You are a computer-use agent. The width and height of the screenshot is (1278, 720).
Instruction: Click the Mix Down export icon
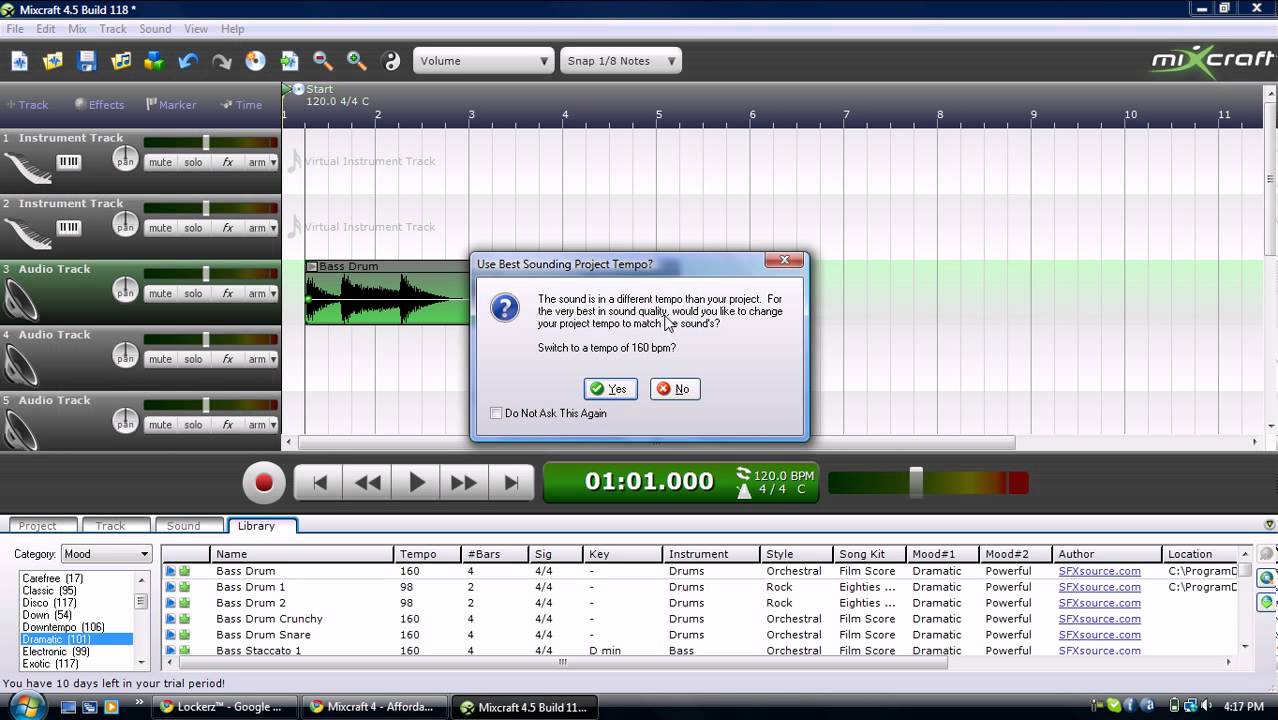coord(290,61)
